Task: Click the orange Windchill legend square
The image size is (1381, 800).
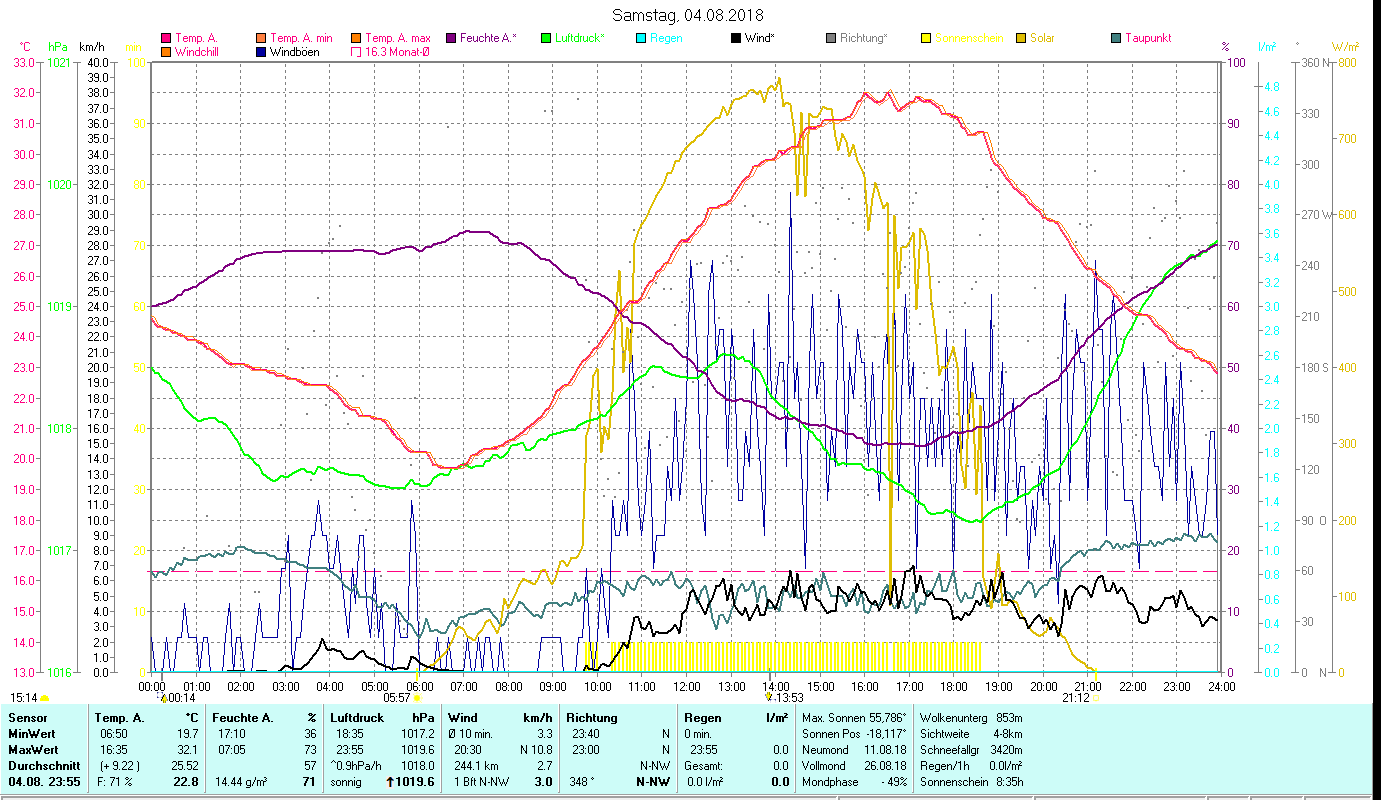Action: pyautogui.click(x=166, y=52)
